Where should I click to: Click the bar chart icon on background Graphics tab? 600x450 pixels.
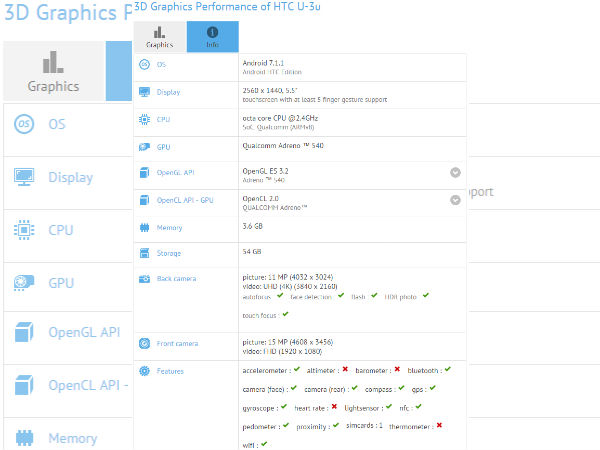coord(53,62)
